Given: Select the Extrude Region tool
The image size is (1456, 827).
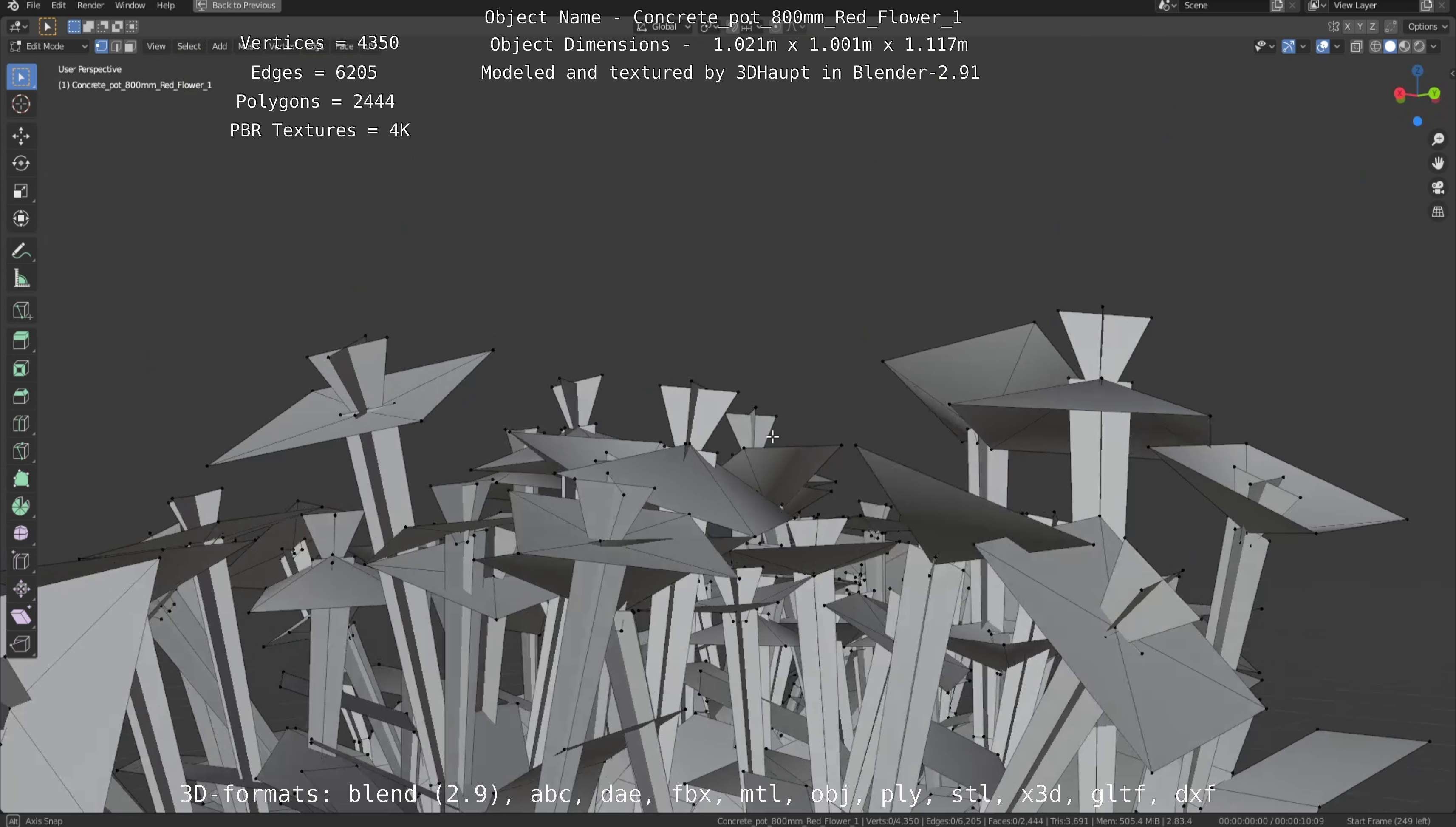Looking at the screenshot, I should [21, 341].
